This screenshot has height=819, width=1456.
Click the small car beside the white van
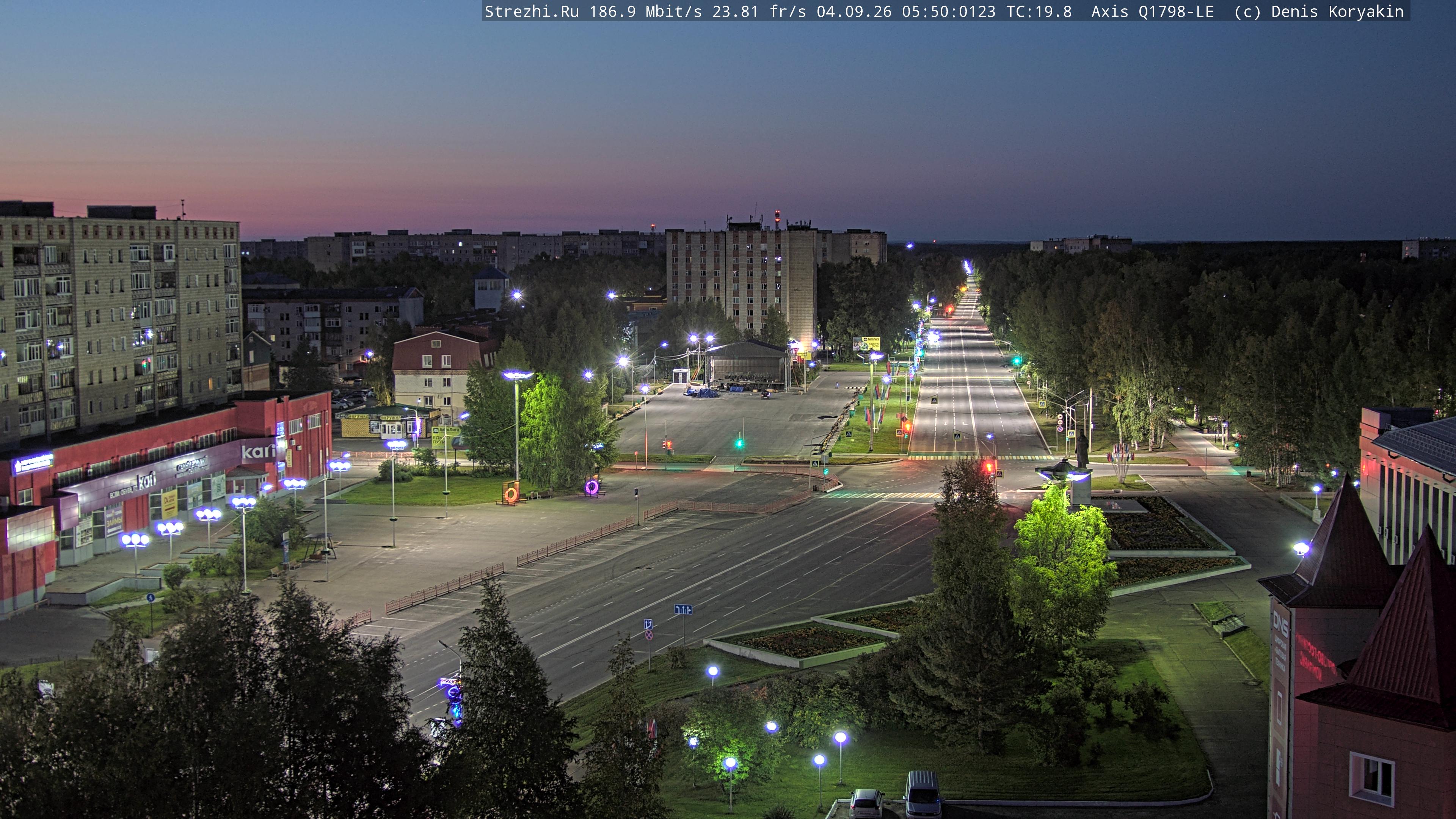coord(866,803)
